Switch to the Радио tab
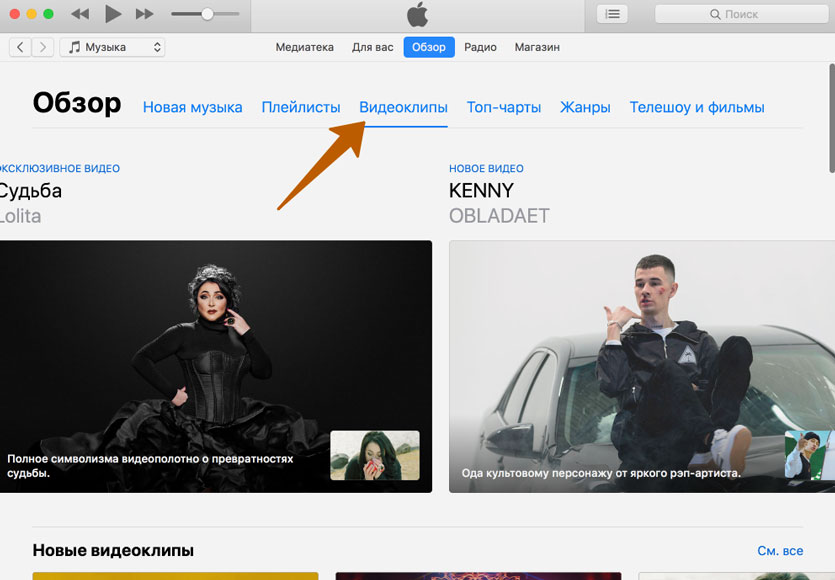Image resolution: width=835 pixels, height=580 pixels. point(480,47)
